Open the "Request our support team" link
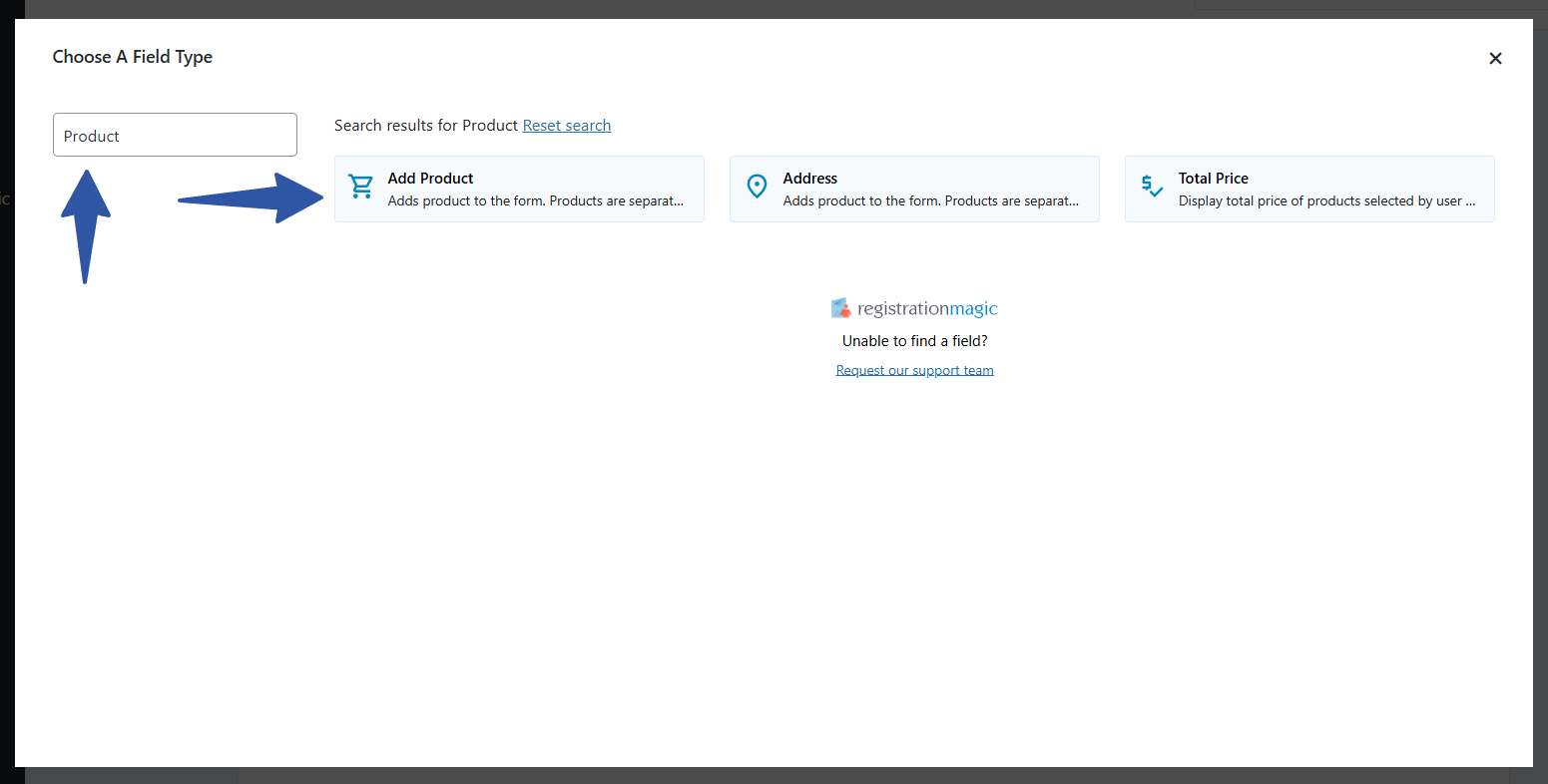Screen dimensions: 1548x784 pyautogui.click(x=914, y=370)
